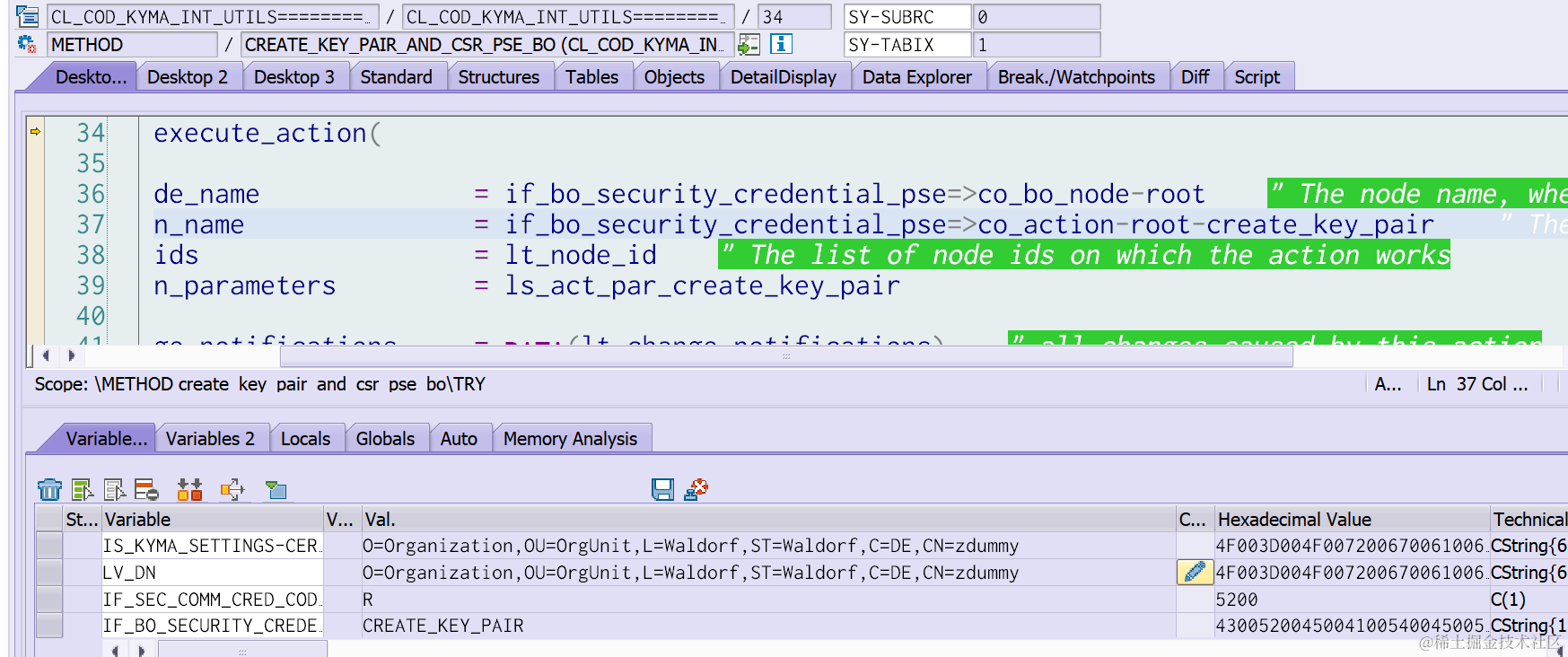Select row button for LV_DN variable

click(x=48, y=572)
